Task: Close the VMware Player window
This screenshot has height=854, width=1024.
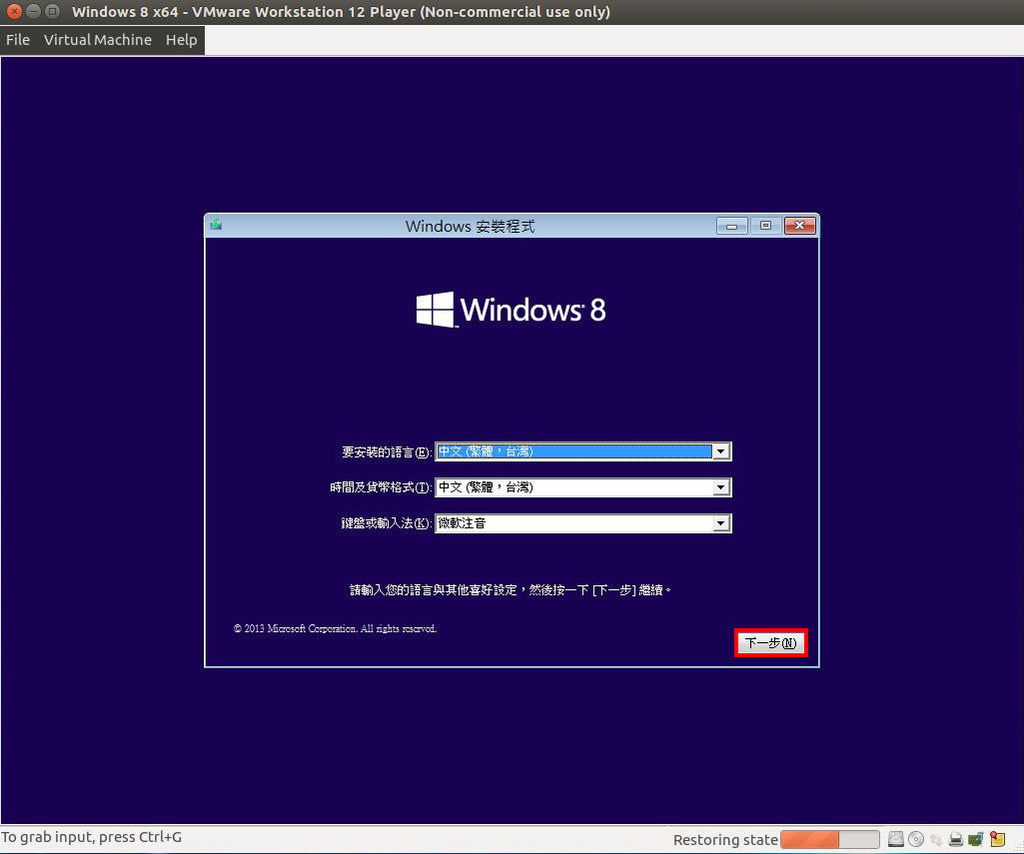Action: [x=14, y=12]
